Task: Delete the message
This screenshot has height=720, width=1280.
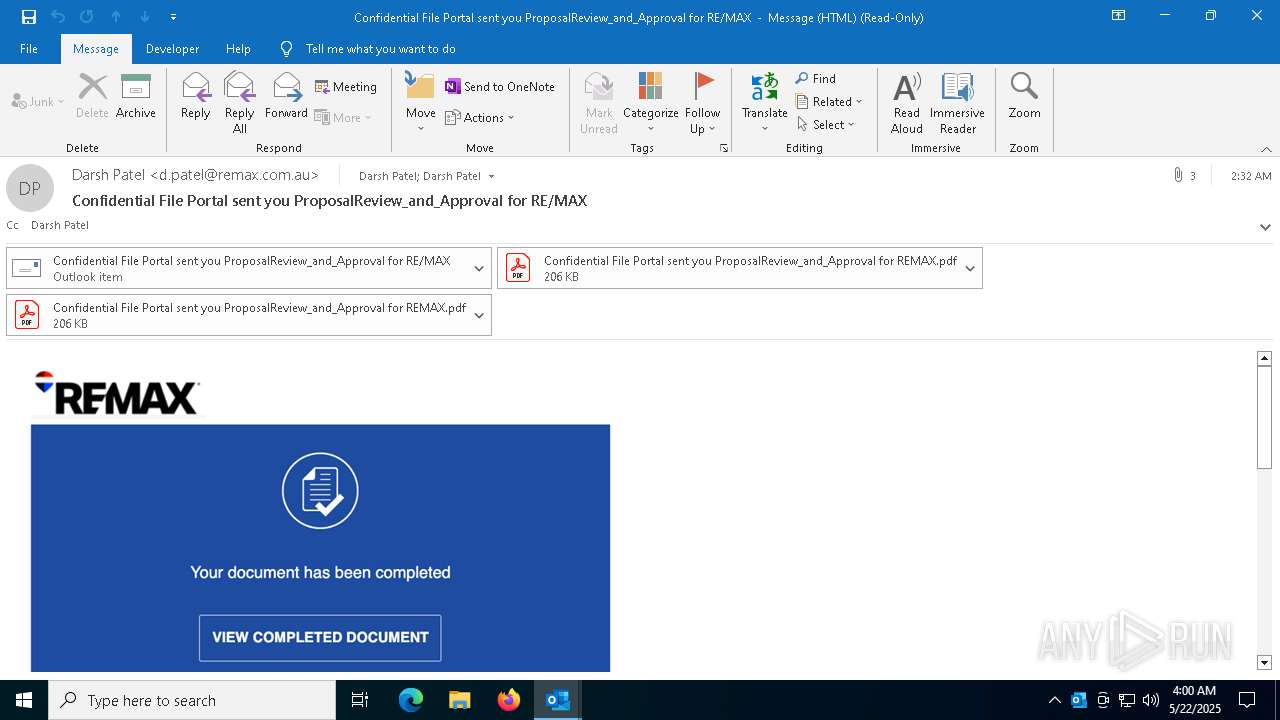Action: (92, 96)
